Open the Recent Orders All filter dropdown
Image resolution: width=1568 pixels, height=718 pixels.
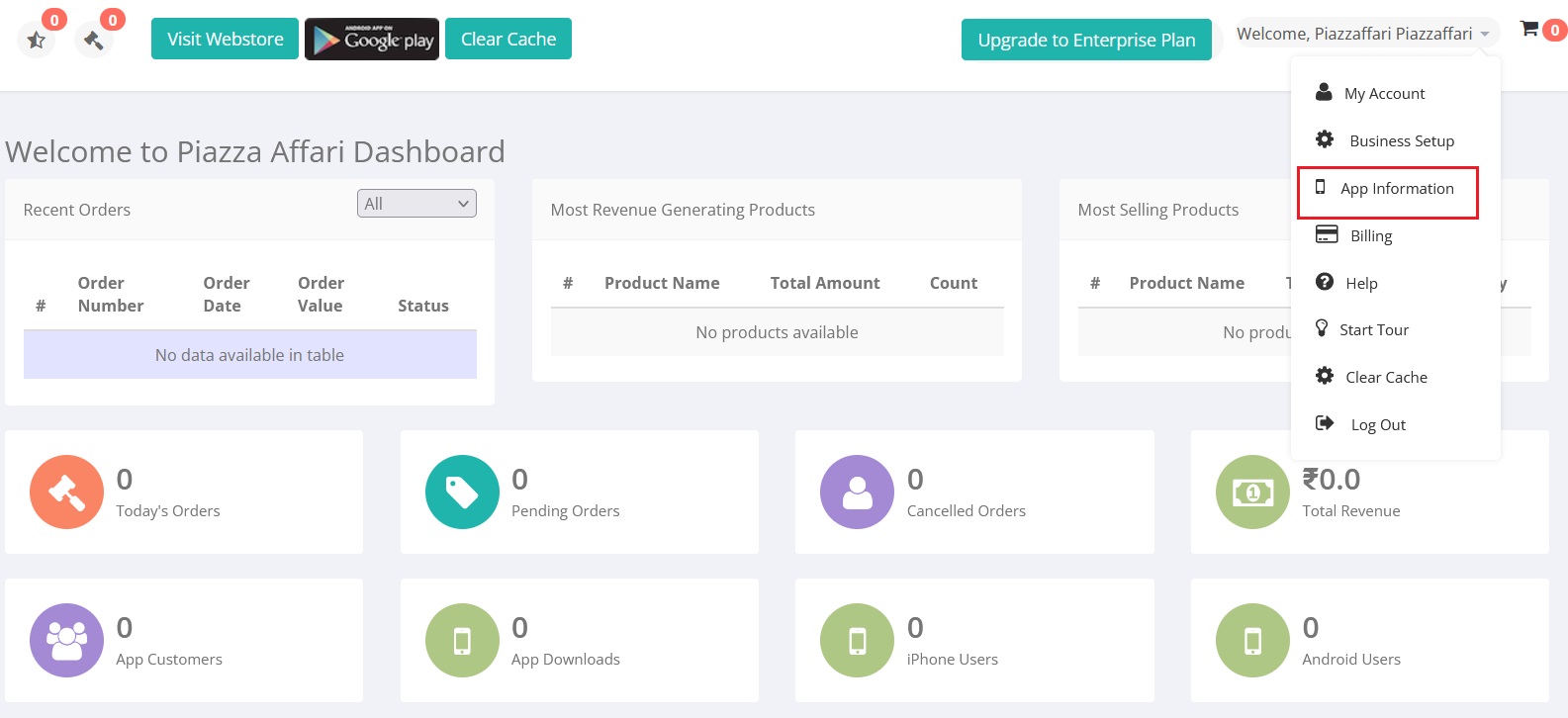pyautogui.click(x=416, y=204)
